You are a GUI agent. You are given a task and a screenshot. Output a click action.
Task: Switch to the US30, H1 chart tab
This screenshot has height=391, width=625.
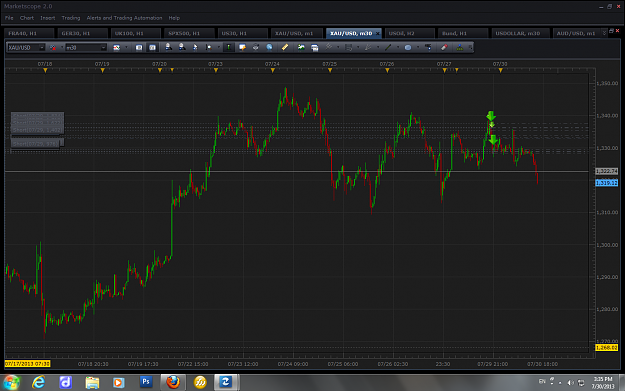[x=243, y=33]
